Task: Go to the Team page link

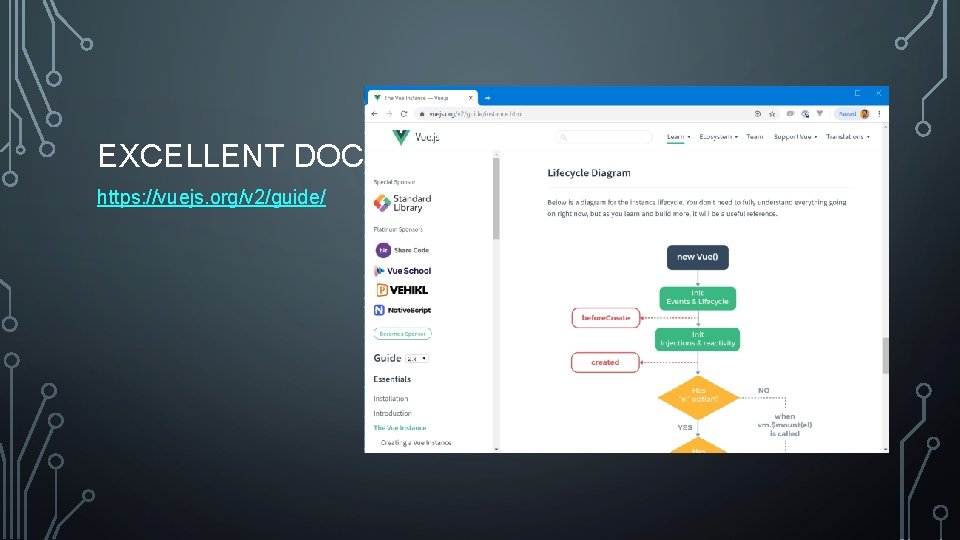Action: 755,137
